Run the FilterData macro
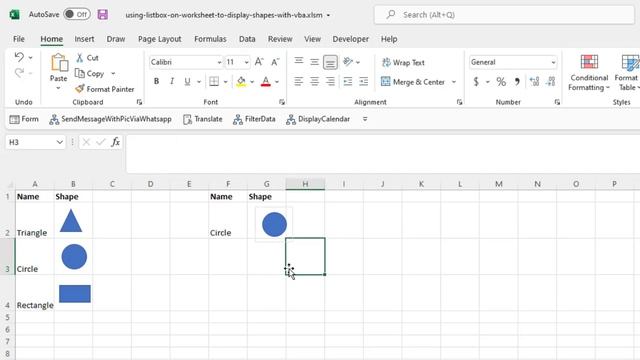640x360 pixels. (254, 119)
